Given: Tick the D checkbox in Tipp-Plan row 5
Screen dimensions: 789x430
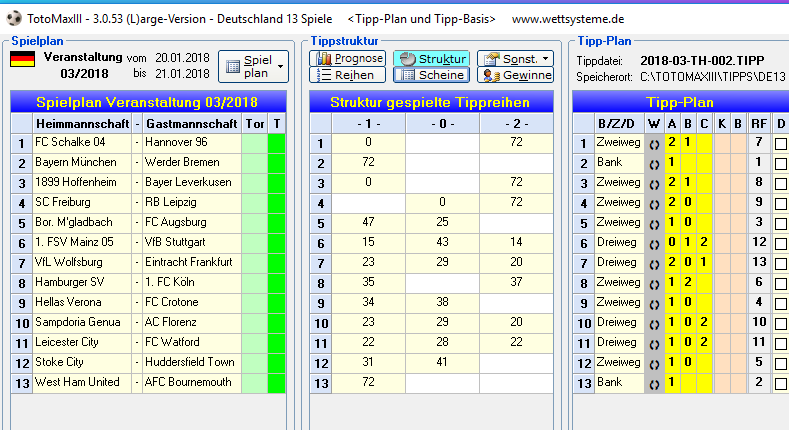Looking at the screenshot, I should coord(780,224).
